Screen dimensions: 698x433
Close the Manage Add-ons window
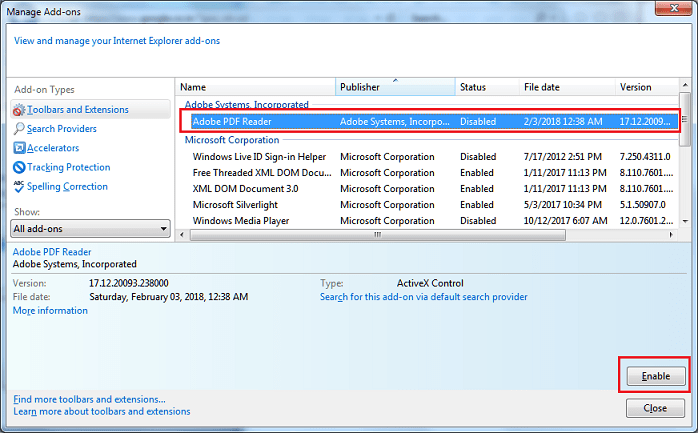click(x=674, y=8)
